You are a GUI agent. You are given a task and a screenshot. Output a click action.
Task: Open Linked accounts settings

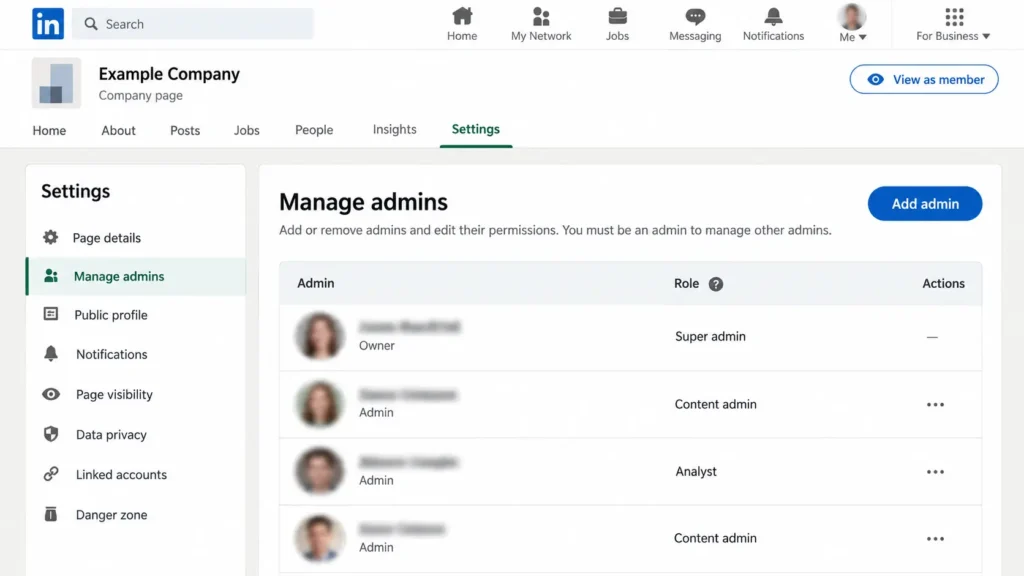click(x=121, y=475)
